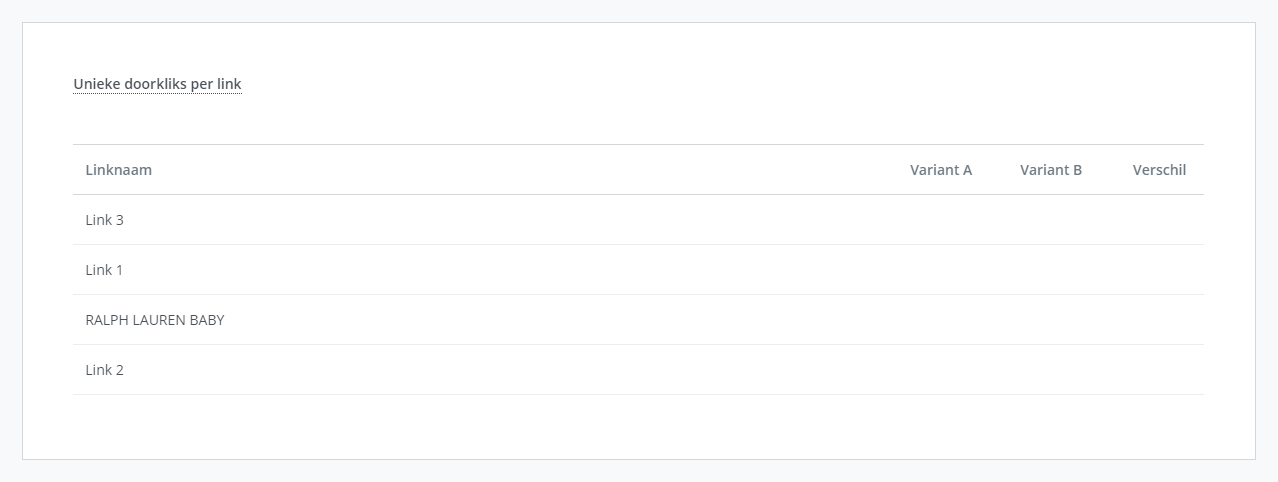This screenshot has width=1278, height=482.
Task: Click Verschil cell in Link 3 row
Action: click(1159, 220)
